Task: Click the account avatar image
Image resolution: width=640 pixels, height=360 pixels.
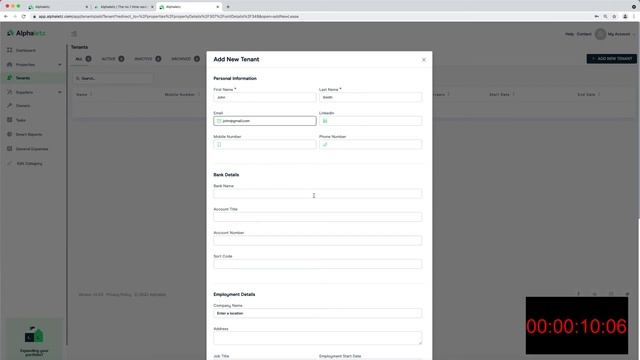Action: click(x=600, y=34)
